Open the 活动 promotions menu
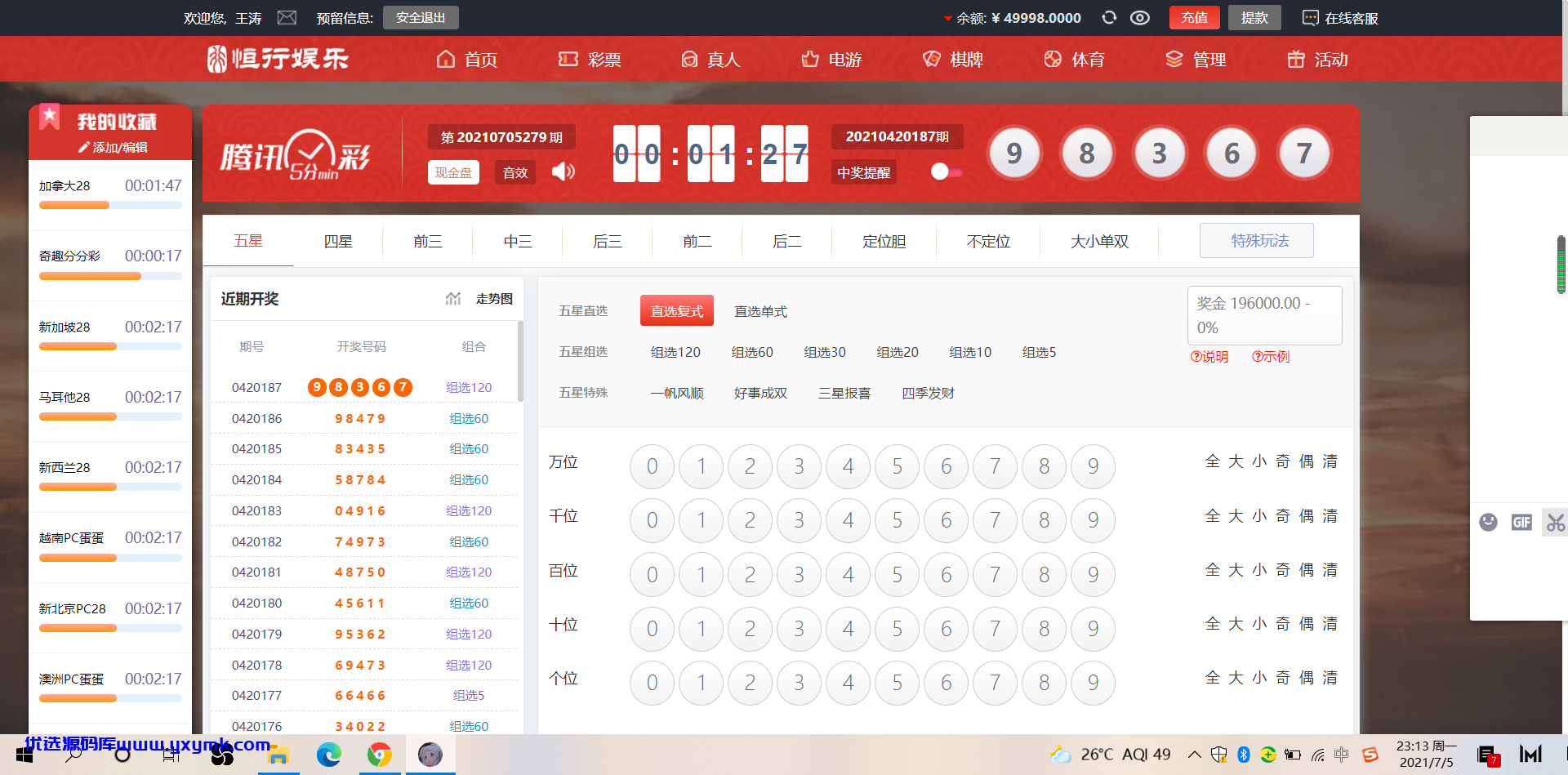This screenshot has height=775, width=1568. (1317, 59)
